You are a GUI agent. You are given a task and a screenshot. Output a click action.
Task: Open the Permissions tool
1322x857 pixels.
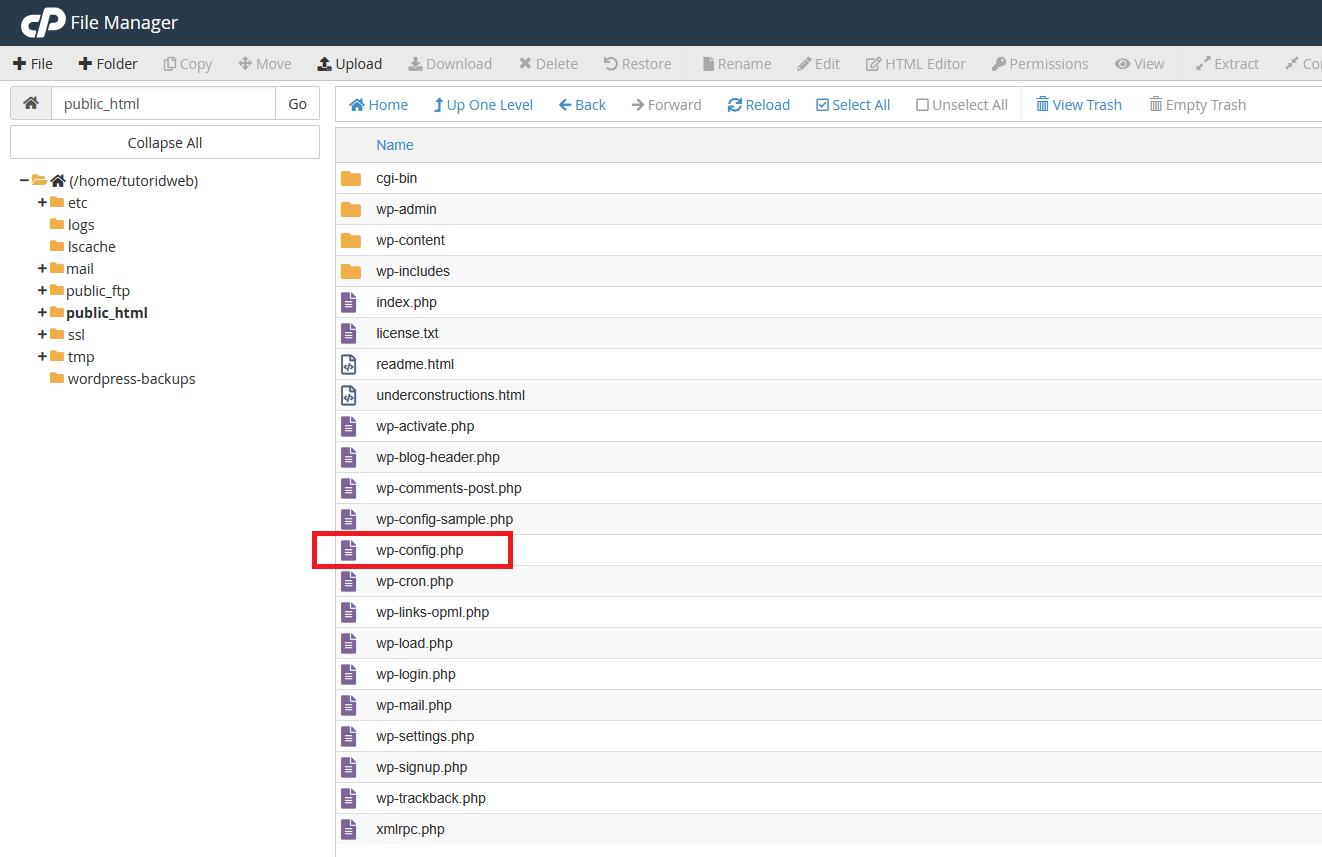[1040, 63]
